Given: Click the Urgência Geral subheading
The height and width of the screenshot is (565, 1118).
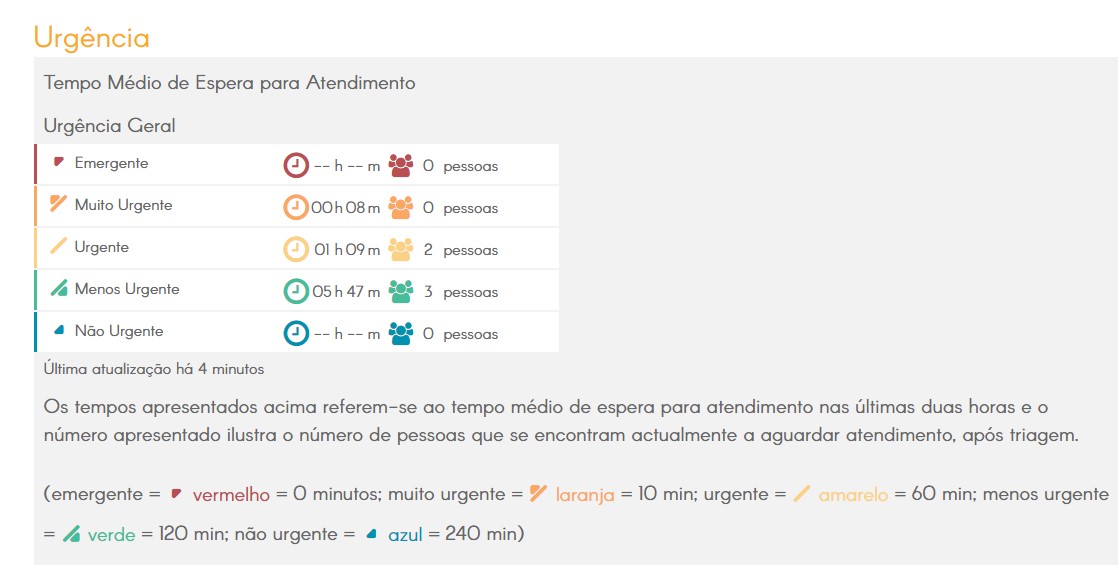Looking at the screenshot, I should click(109, 126).
